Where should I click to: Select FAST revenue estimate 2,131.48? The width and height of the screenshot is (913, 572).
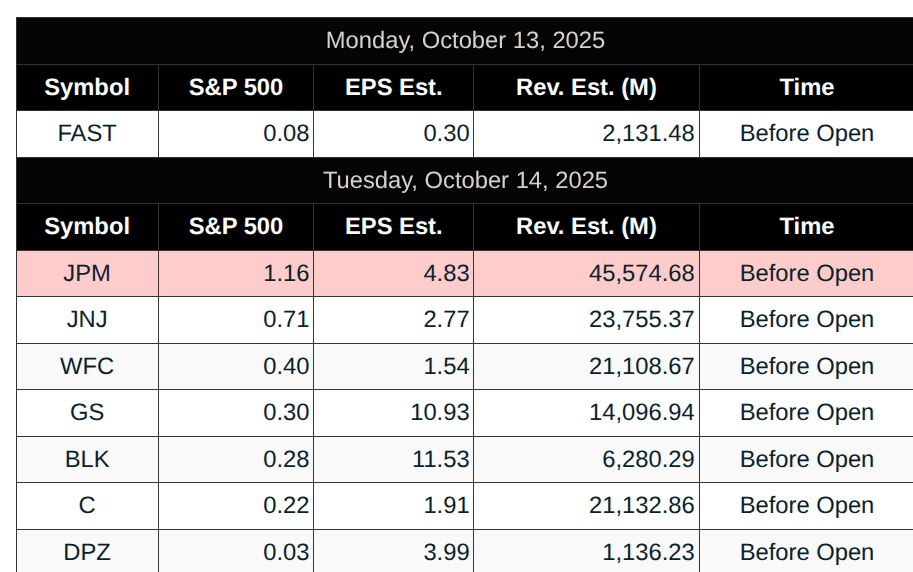click(648, 134)
